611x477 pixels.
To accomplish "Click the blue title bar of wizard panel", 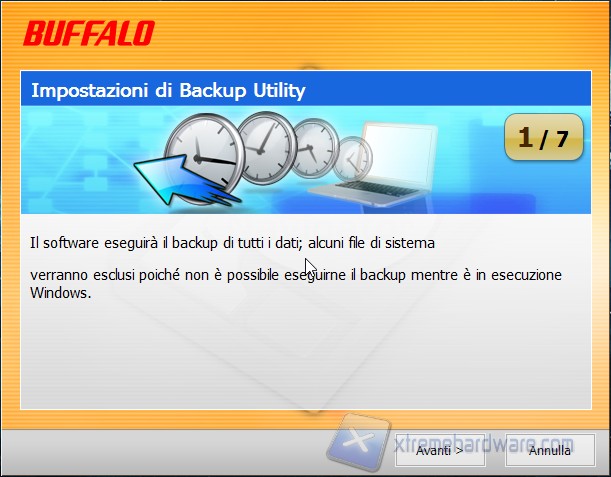I will pos(306,88).
